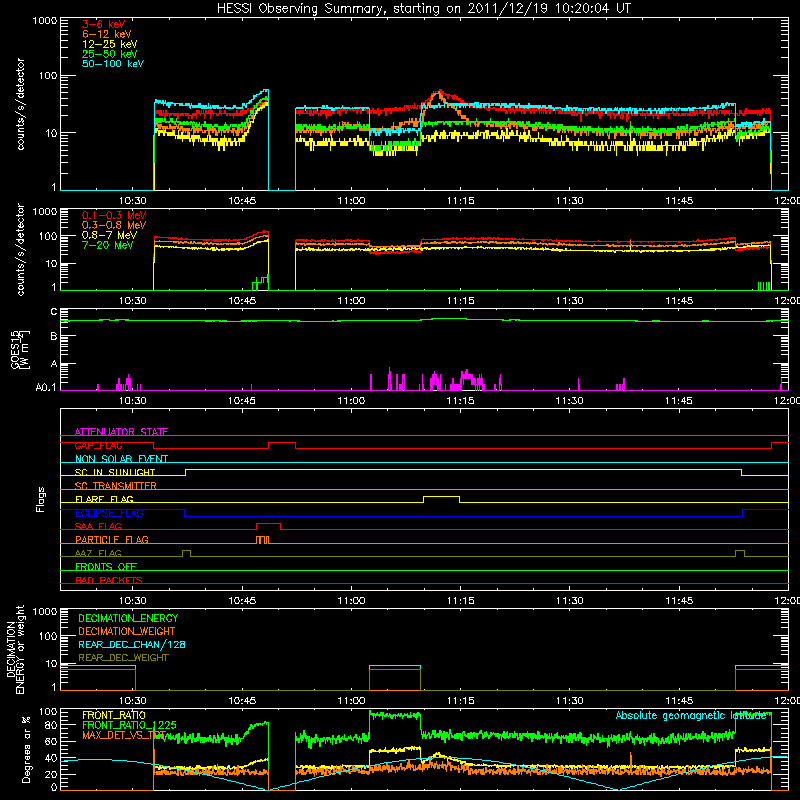
Task: Click the yellow 12-25 keV legend entry
Action: [109, 44]
